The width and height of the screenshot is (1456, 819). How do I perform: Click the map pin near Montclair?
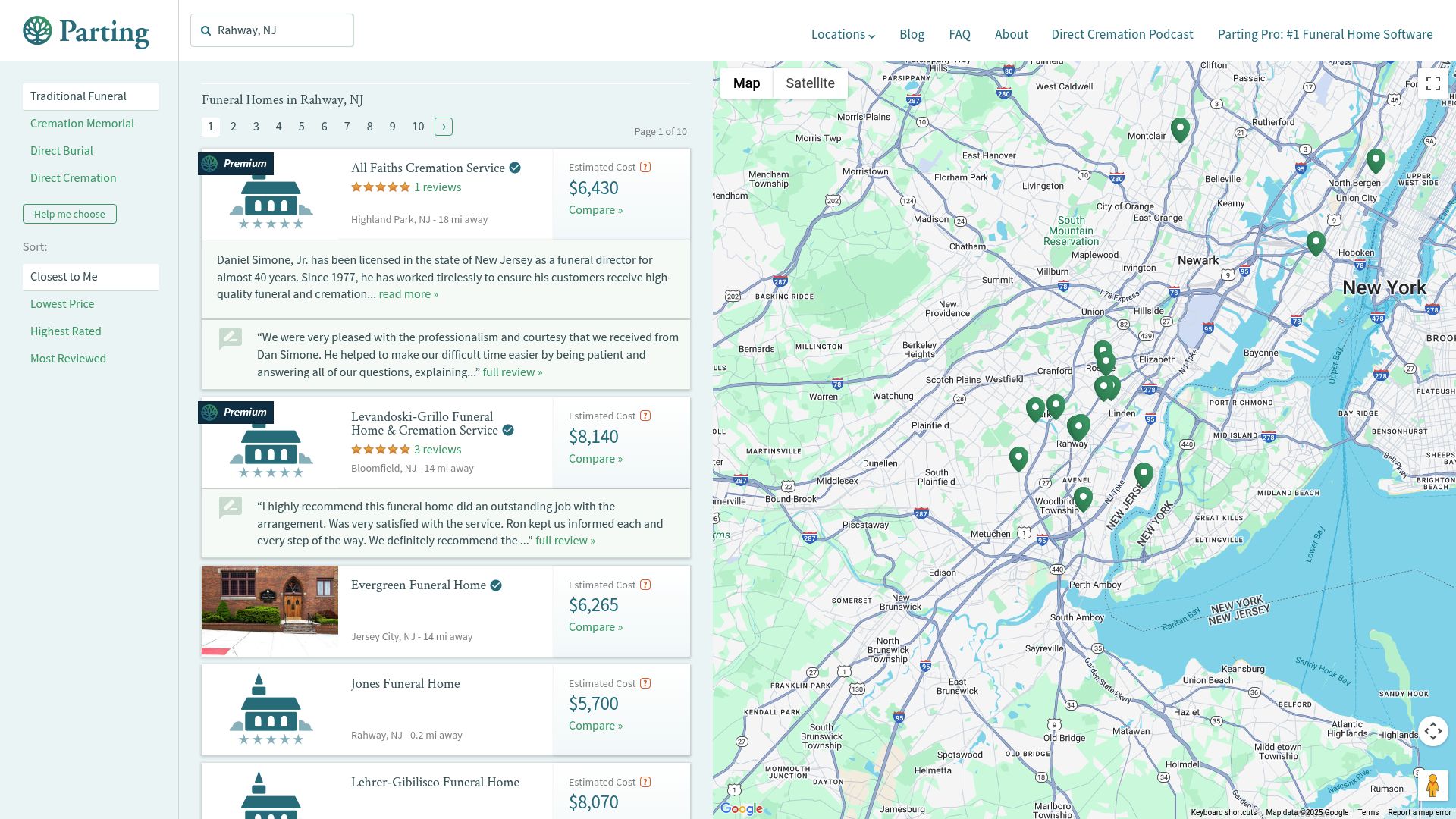point(1180,128)
